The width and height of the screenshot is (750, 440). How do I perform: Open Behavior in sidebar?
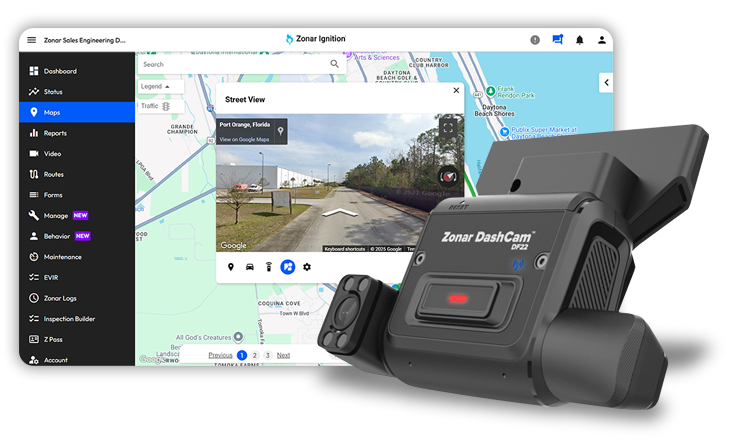coord(77,236)
